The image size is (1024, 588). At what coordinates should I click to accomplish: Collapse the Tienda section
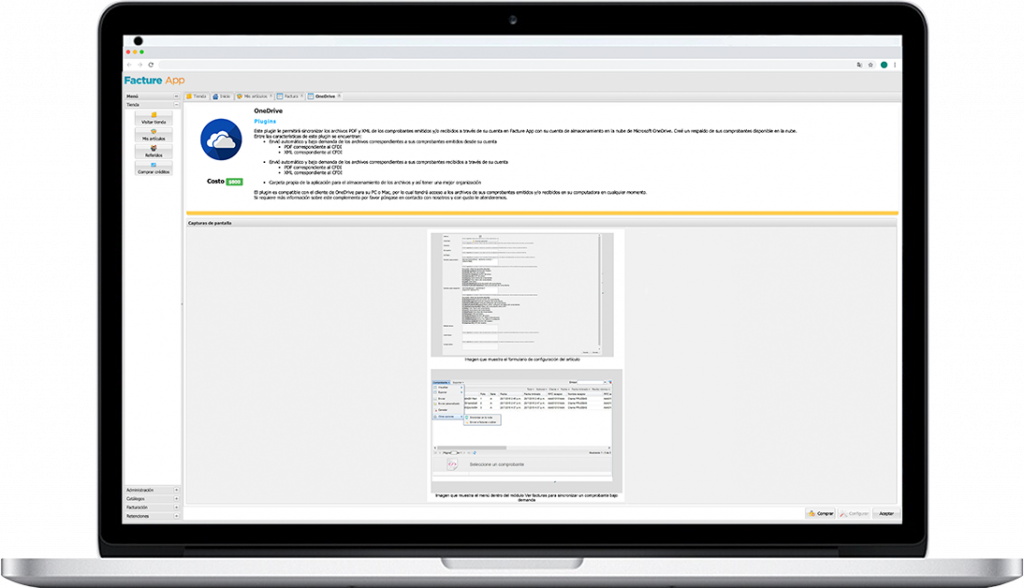pos(177,103)
